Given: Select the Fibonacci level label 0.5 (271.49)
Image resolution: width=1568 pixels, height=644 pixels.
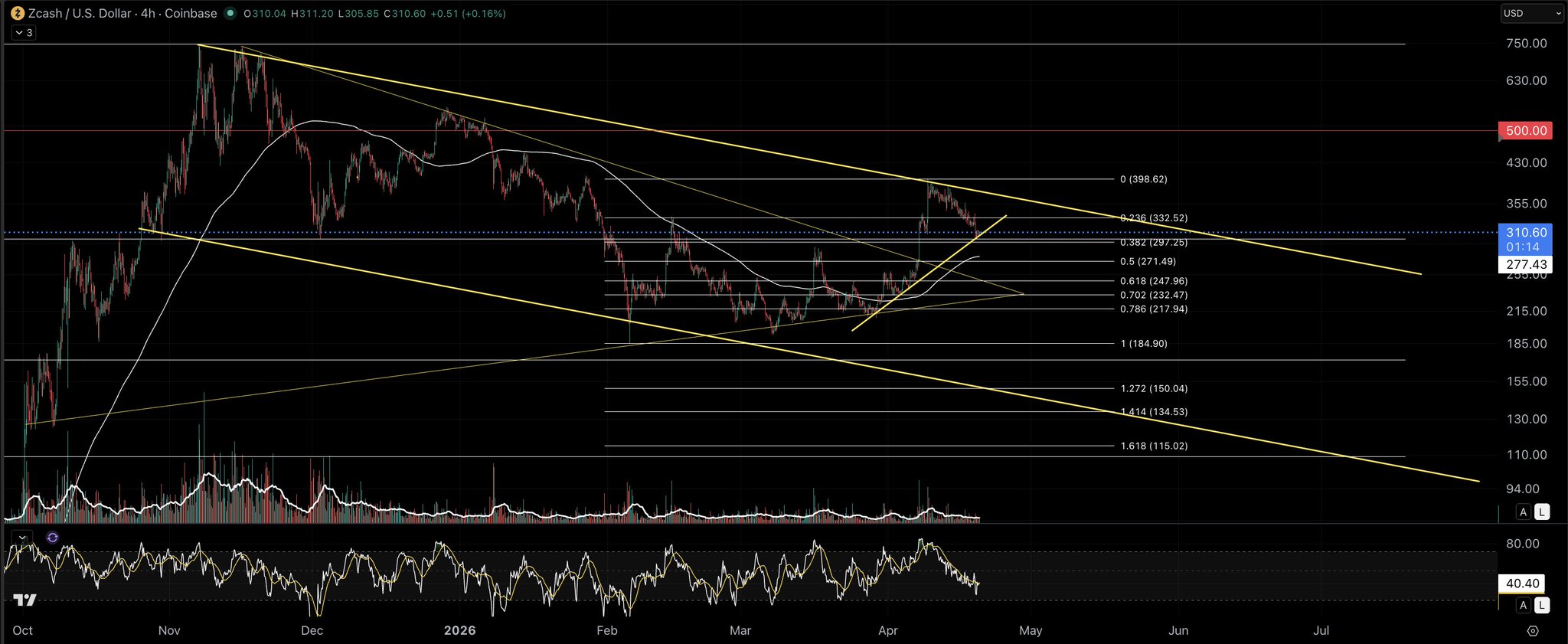Looking at the screenshot, I should [x=1148, y=262].
